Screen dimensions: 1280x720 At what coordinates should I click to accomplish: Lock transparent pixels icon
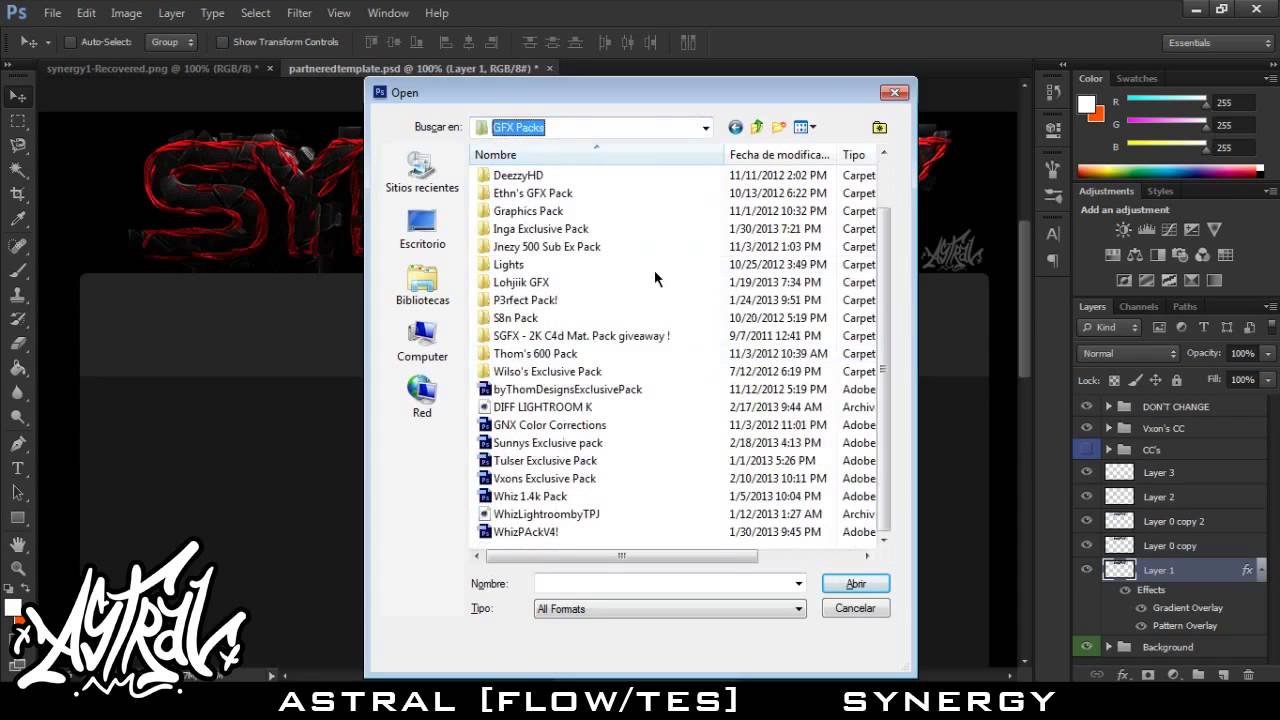pyautogui.click(x=1114, y=380)
